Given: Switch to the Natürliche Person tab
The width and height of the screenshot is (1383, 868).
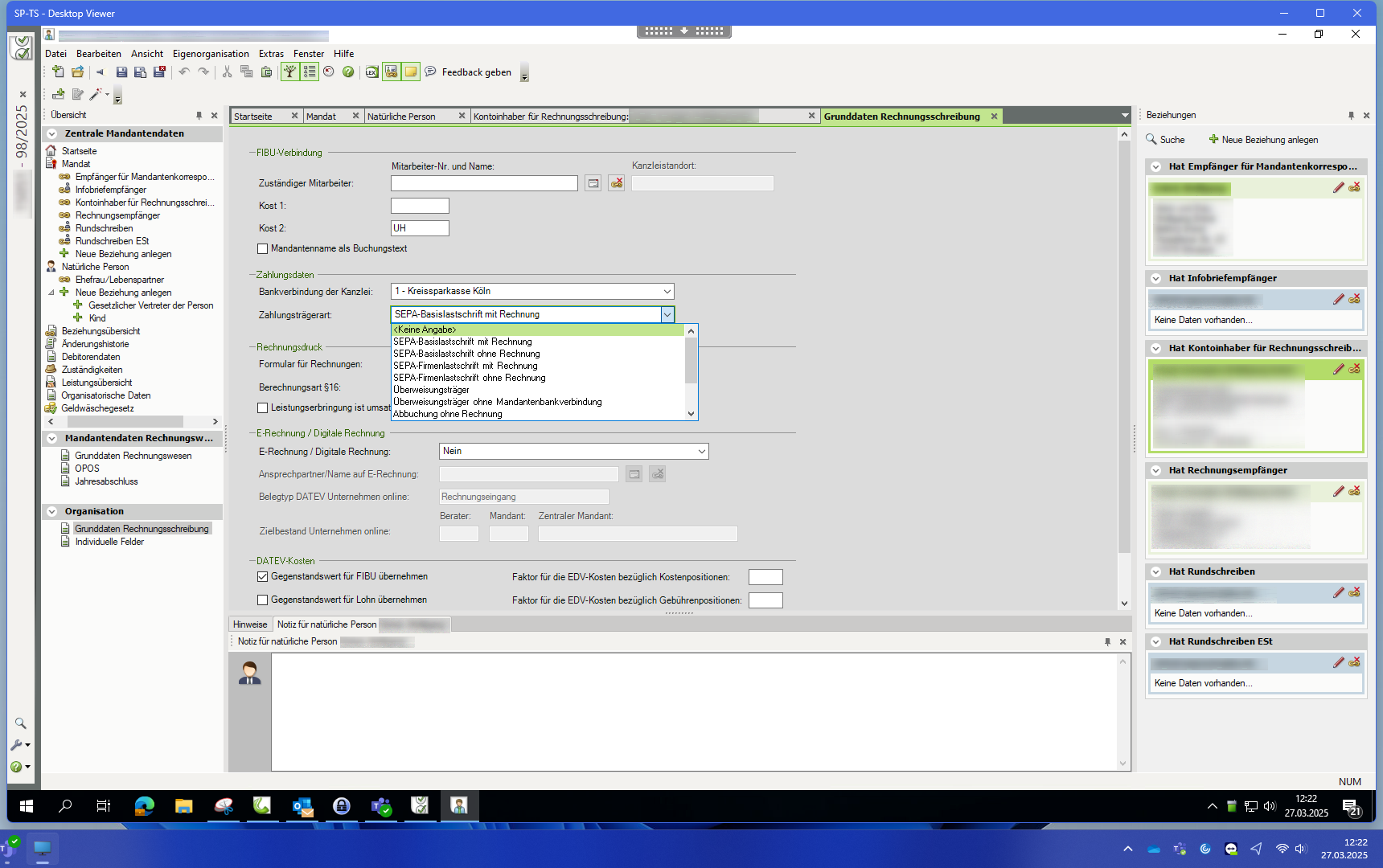Looking at the screenshot, I should pyautogui.click(x=401, y=117).
